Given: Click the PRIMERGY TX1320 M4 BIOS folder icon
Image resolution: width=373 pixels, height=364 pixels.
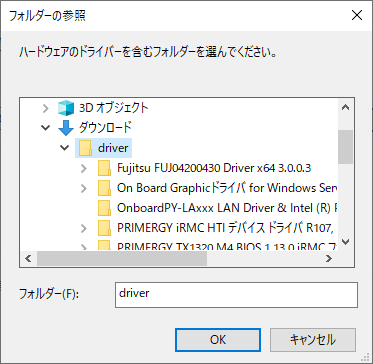Looking at the screenshot, I should click(104, 246).
